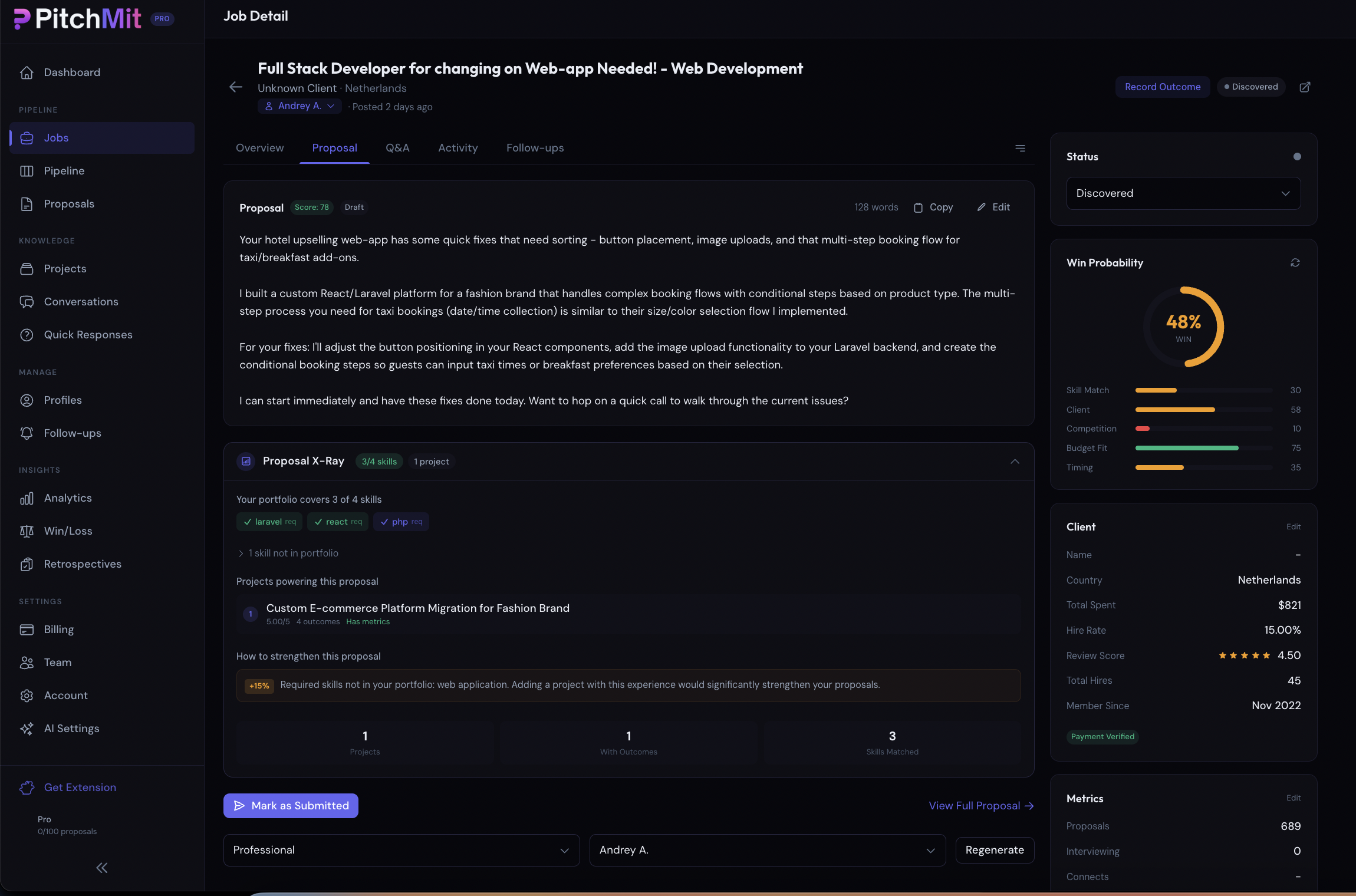Open the Professional tone dropdown

coord(401,850)
